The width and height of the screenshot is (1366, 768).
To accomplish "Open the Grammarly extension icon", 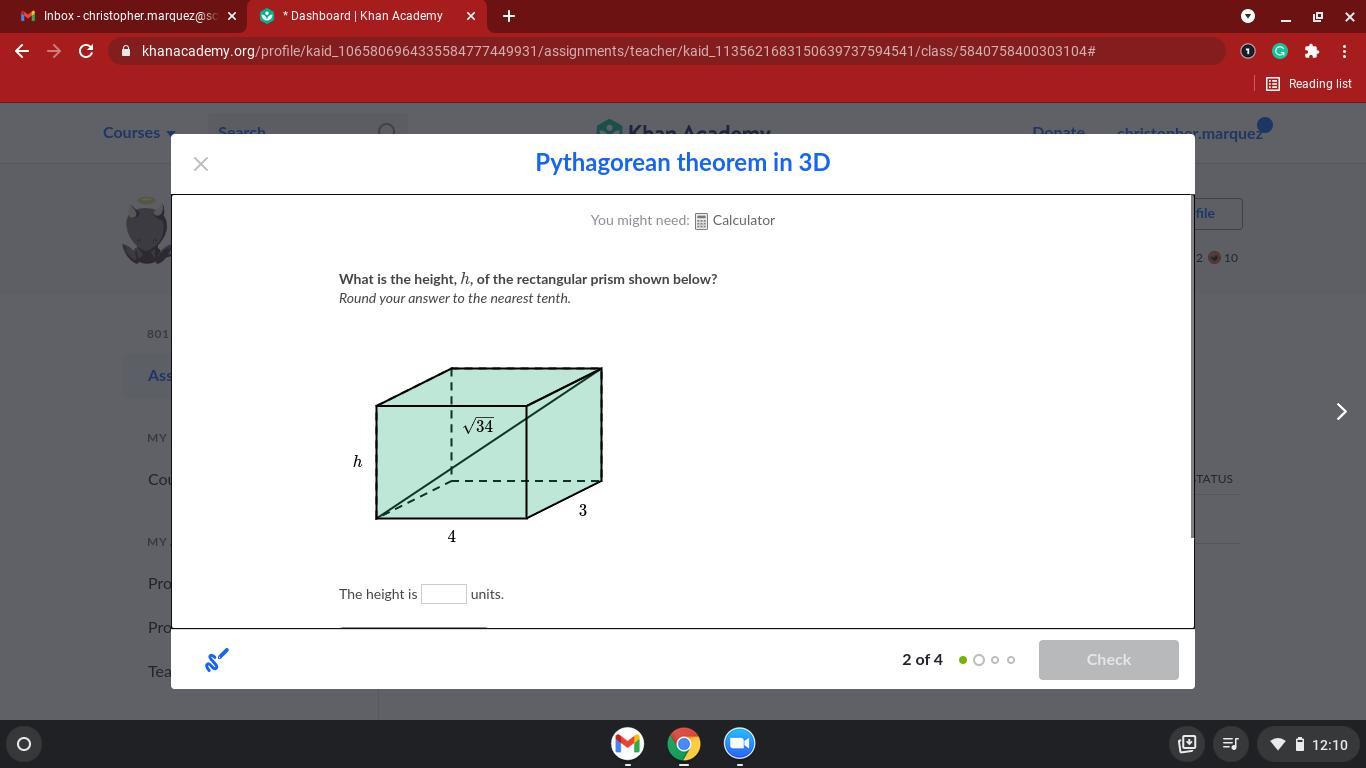I will pos(1280,51).
